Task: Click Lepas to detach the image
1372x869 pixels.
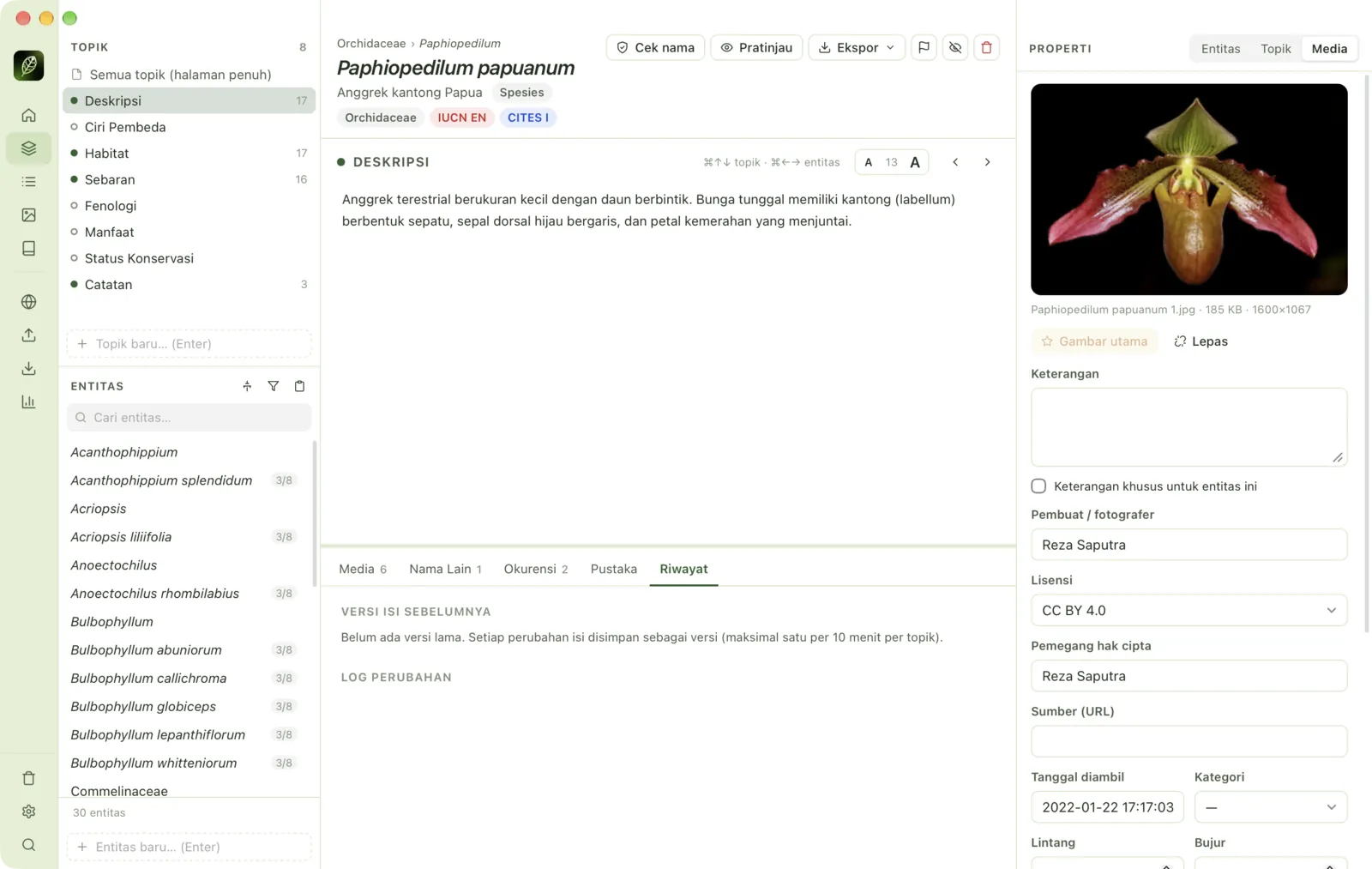Action: pyautogui.click(x=1200, y=341)
